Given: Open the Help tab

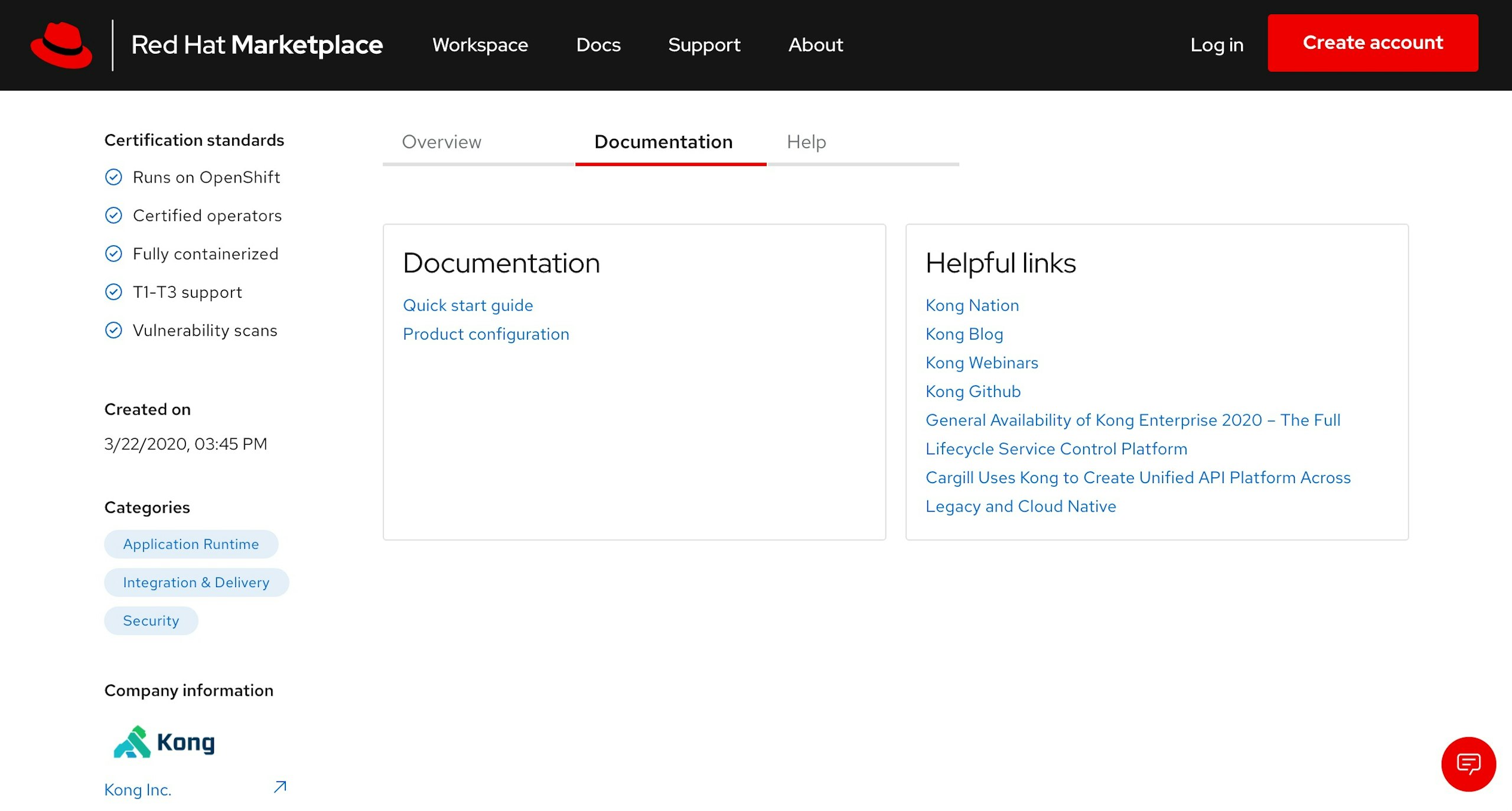Looking at the screenshot, I should click(806, 142).
